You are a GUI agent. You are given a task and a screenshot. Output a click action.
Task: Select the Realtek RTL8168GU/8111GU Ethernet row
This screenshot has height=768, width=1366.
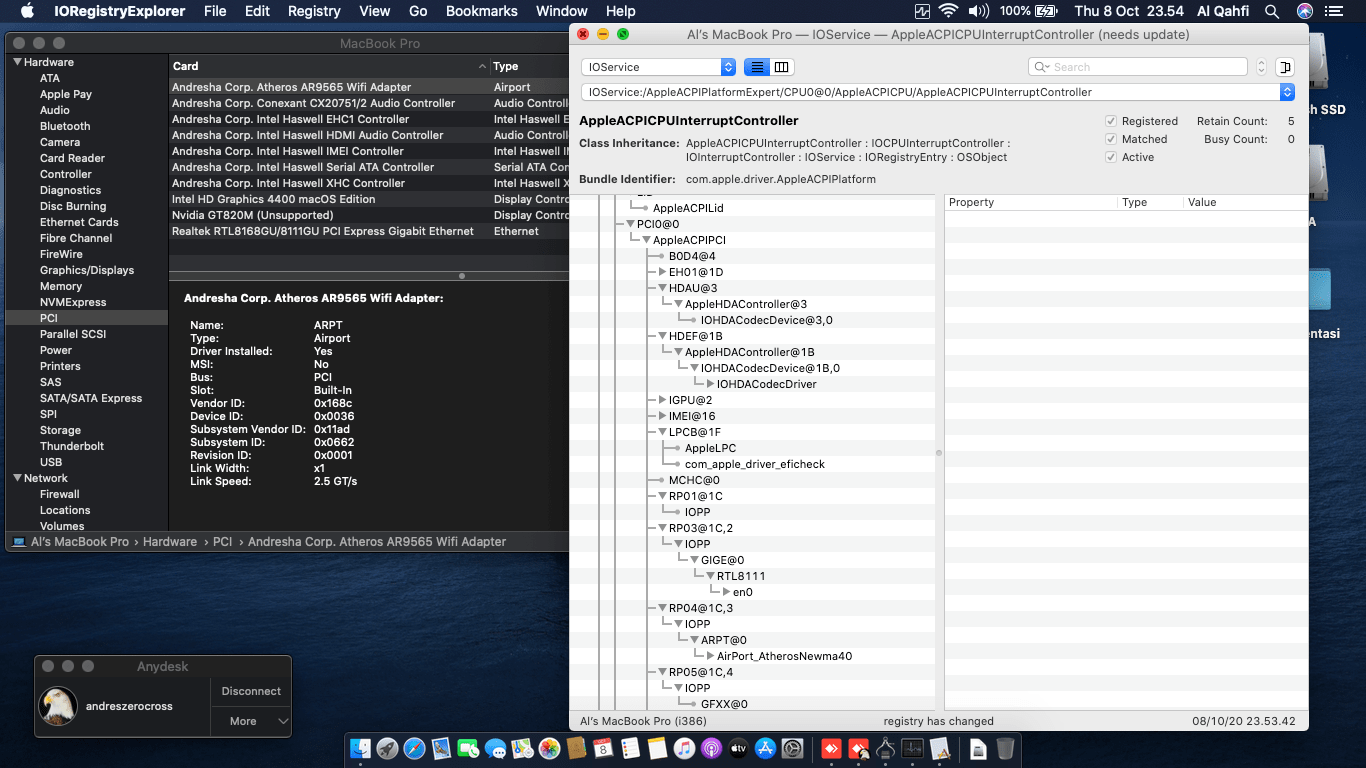point(369,231)
